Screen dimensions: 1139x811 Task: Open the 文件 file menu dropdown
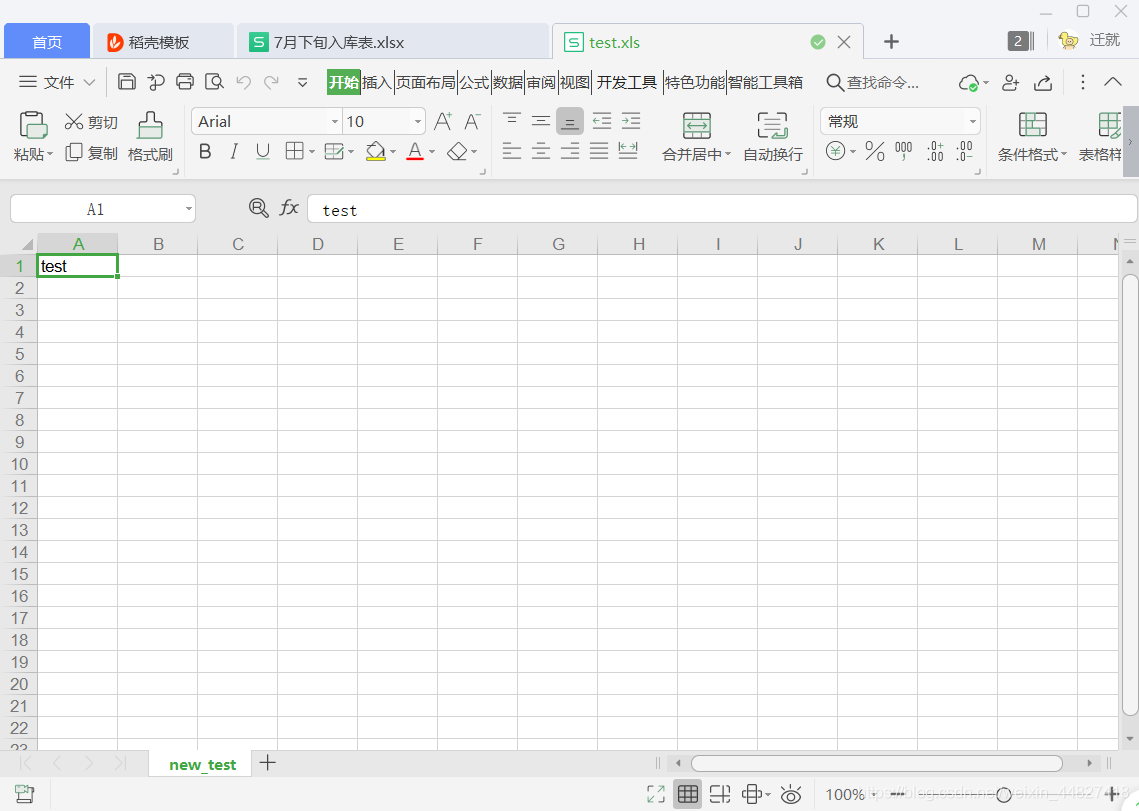(x=57, y=82)
